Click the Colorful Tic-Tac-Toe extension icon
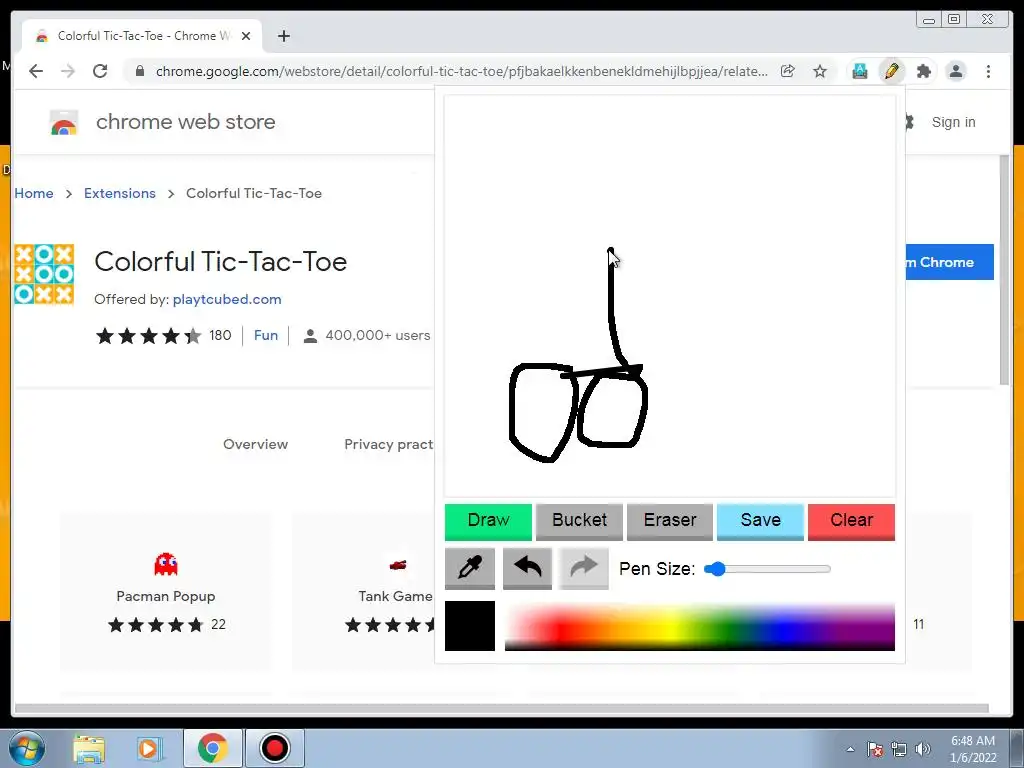 tap(44, 274)
